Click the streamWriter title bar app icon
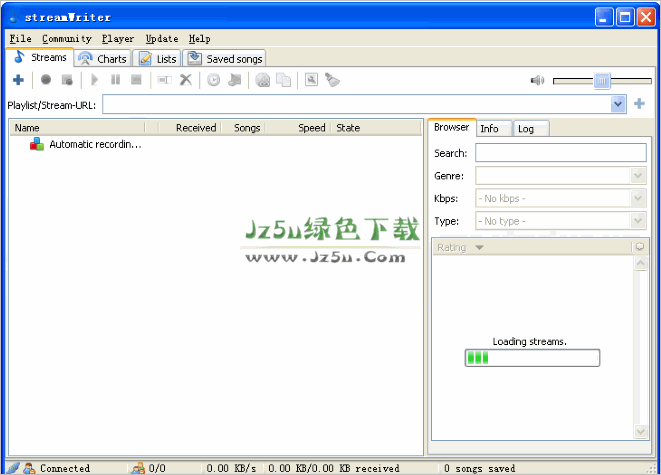This screenshot has width=661, height=475. [x=14, y=17]
